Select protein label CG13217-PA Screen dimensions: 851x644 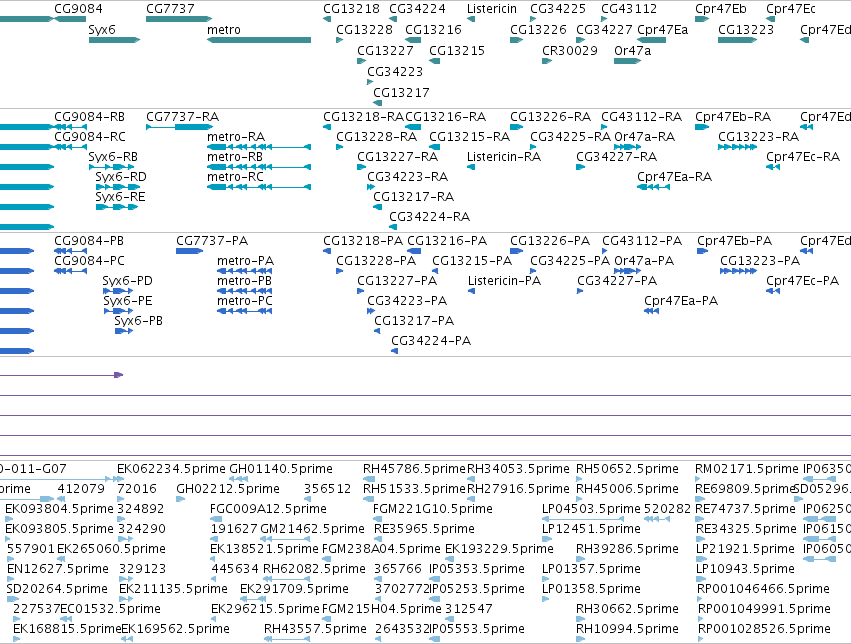414,321
